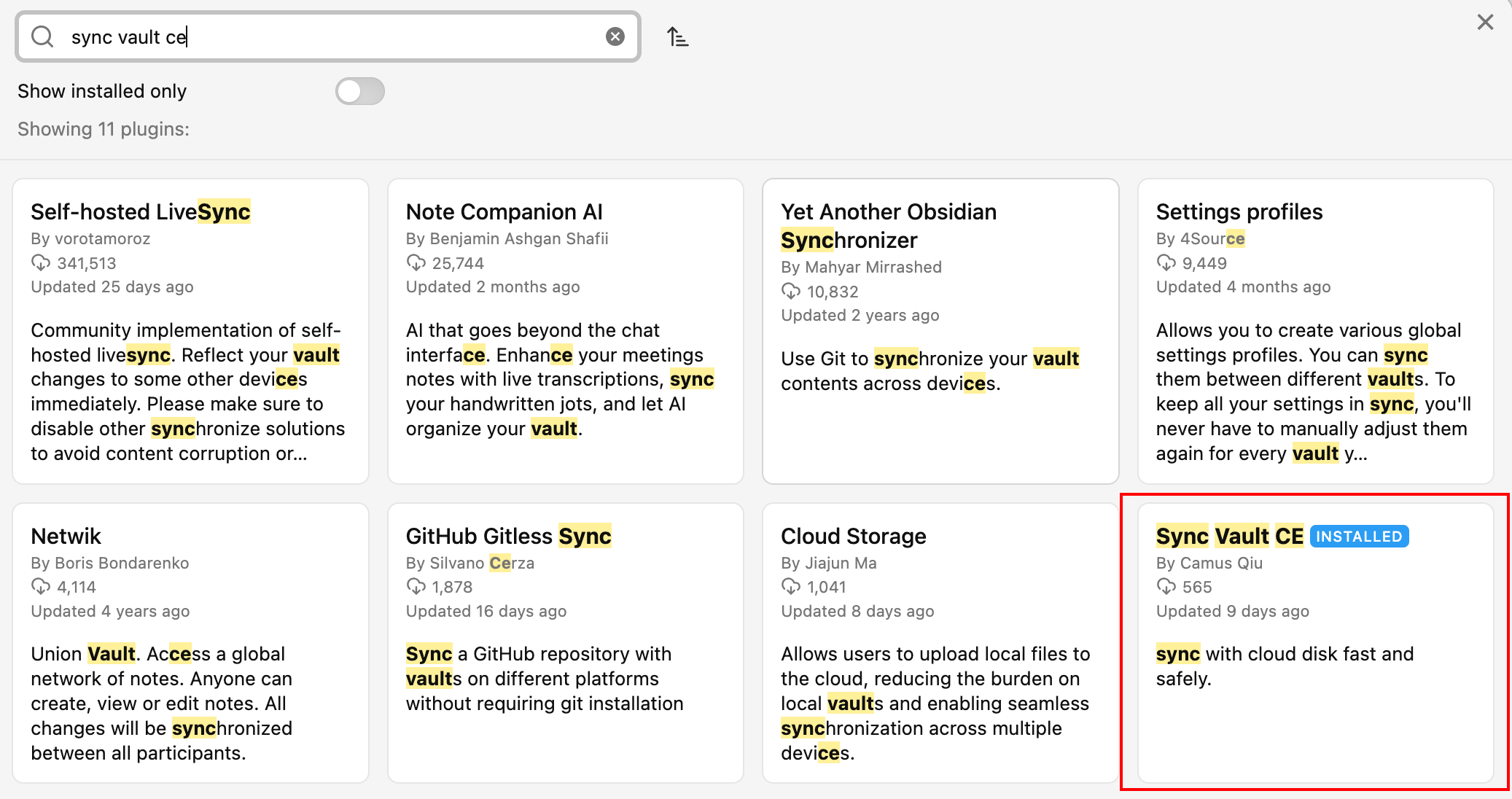Screen dimensions: 1512x799
Task: Select Yet Another Obsidian Synchronizer plugin
Action: (940, 332)
